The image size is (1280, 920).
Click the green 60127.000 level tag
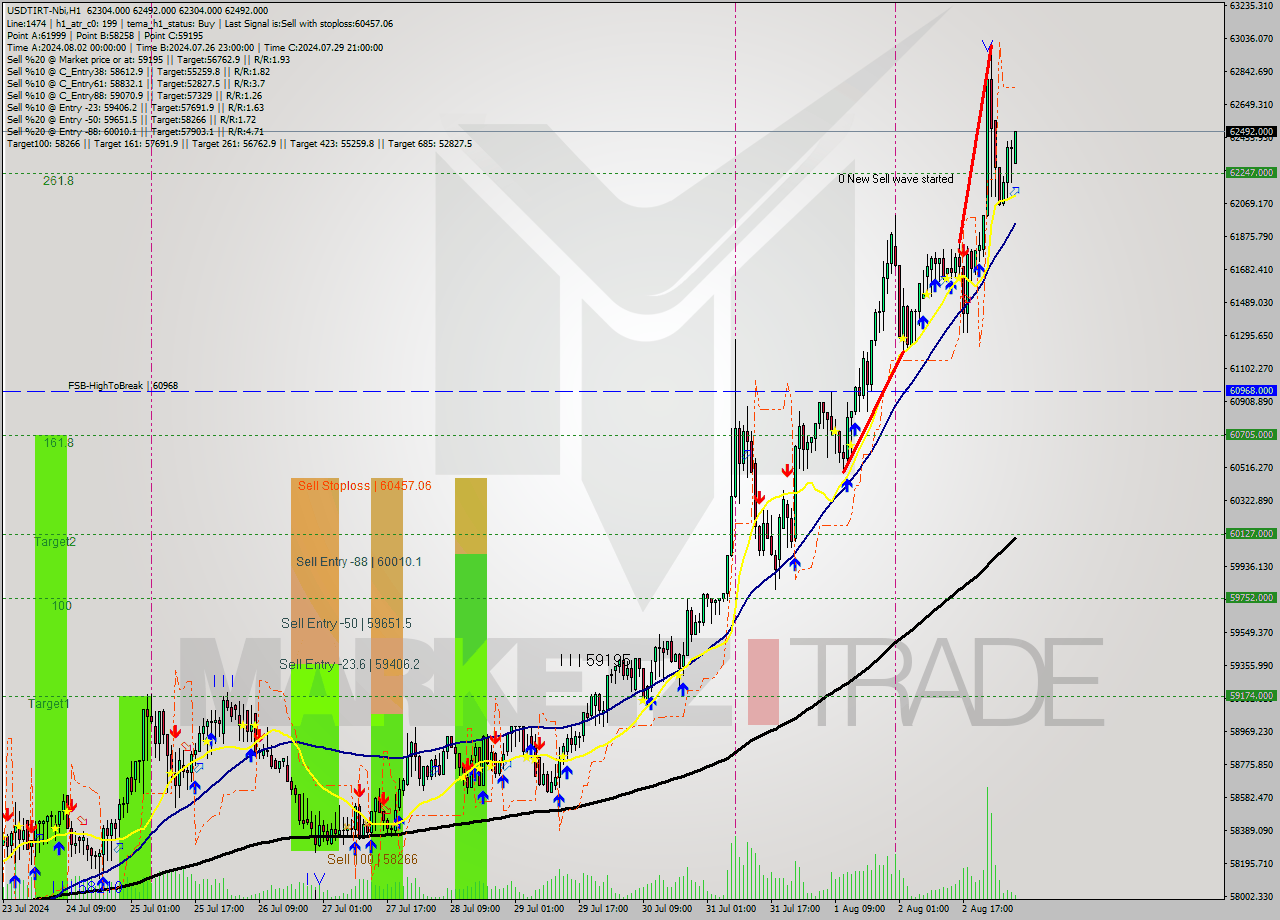point(1251,533)
